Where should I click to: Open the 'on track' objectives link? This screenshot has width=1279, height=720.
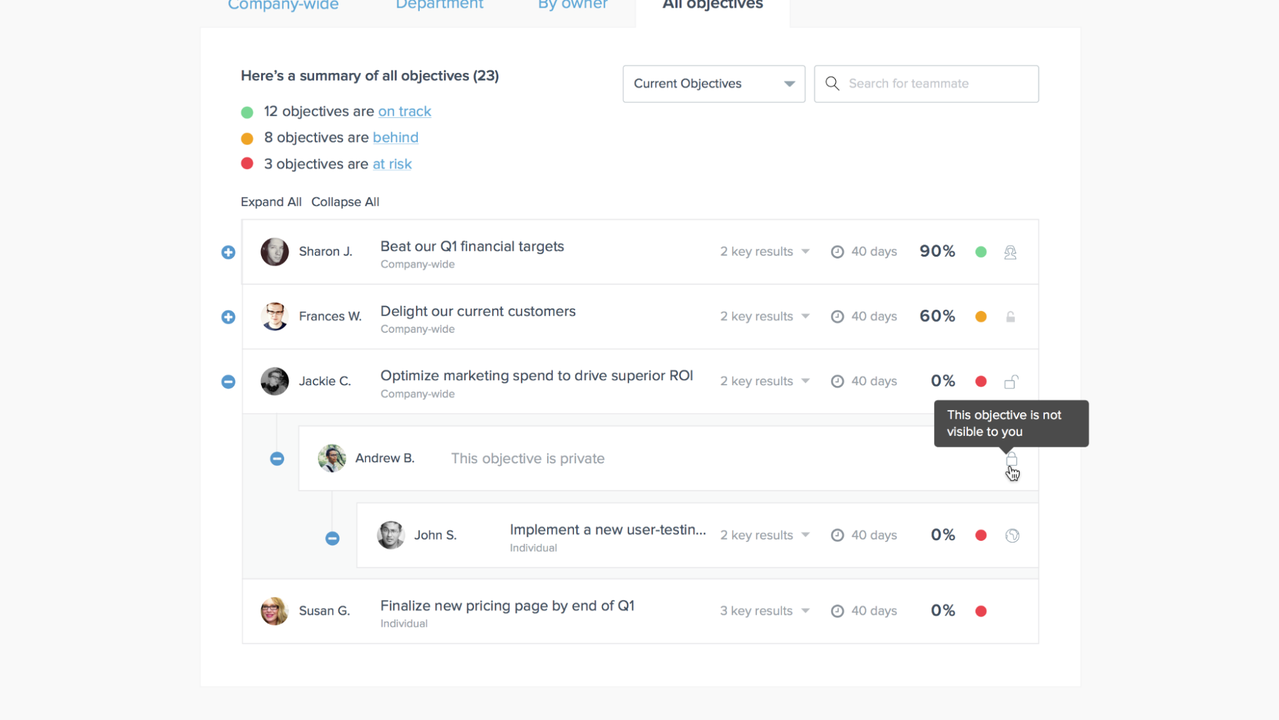click(404, 111)
